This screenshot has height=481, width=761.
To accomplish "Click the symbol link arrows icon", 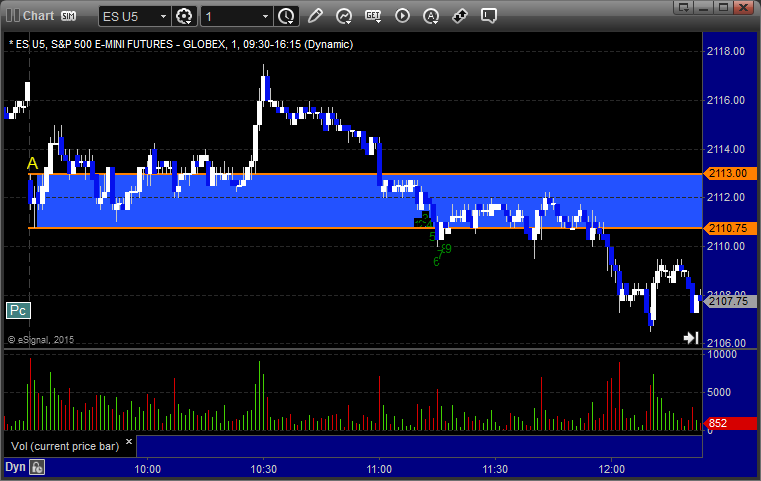I will tap(460, 16).
